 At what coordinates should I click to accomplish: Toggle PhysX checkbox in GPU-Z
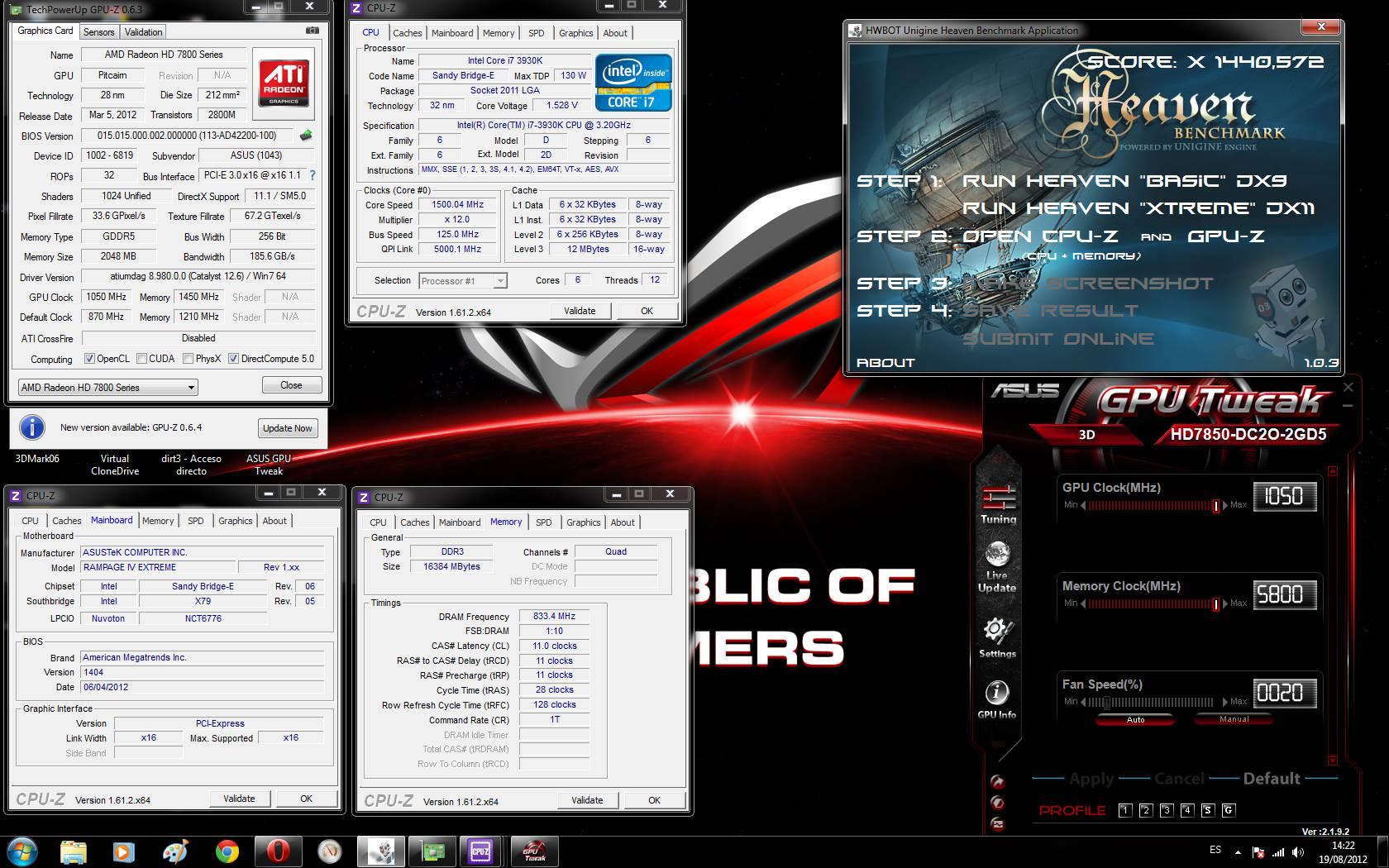(x=189, y=359)
